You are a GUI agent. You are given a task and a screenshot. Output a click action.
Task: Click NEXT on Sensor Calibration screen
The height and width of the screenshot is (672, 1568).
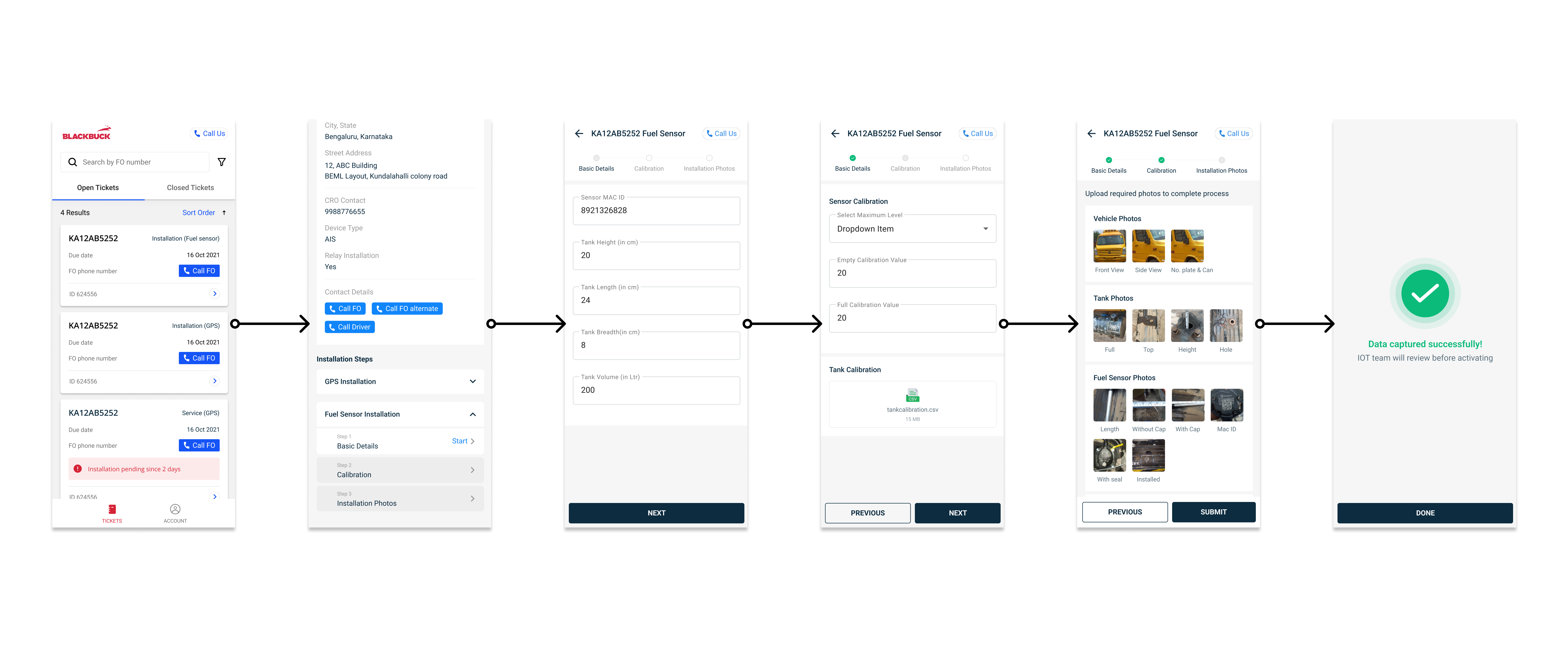click(958, 513)
